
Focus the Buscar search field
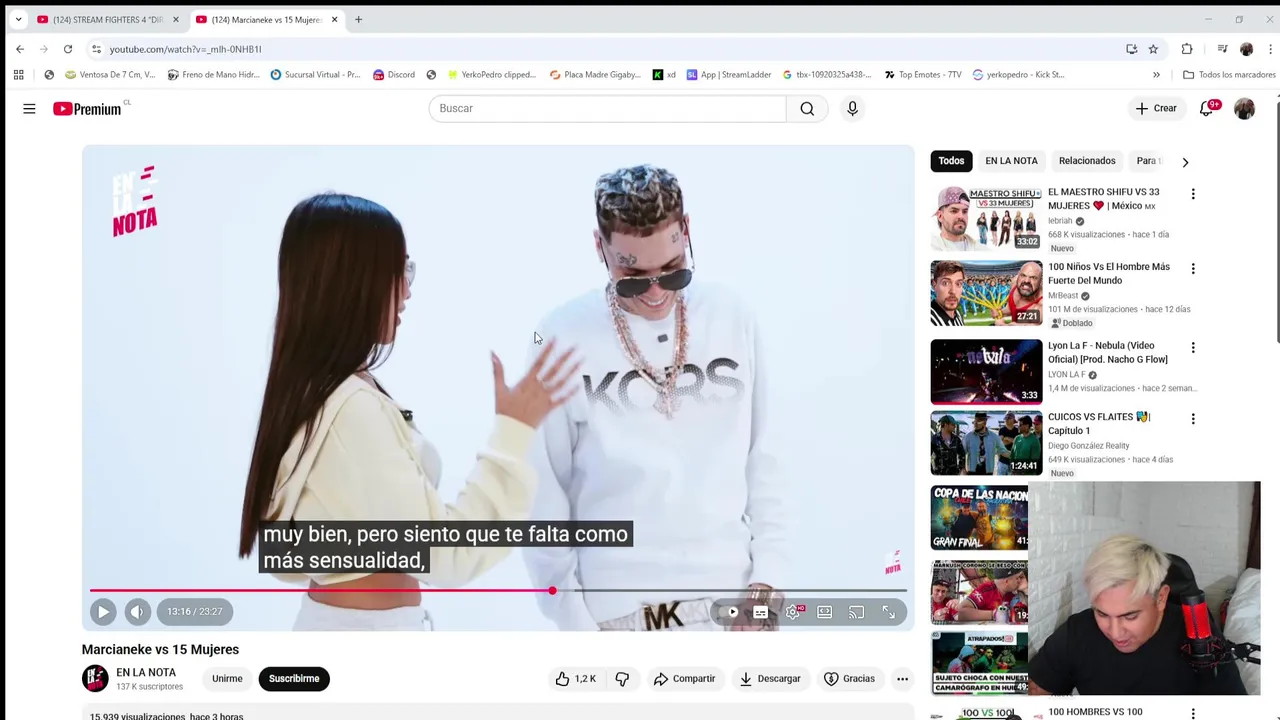coord(608,108)
